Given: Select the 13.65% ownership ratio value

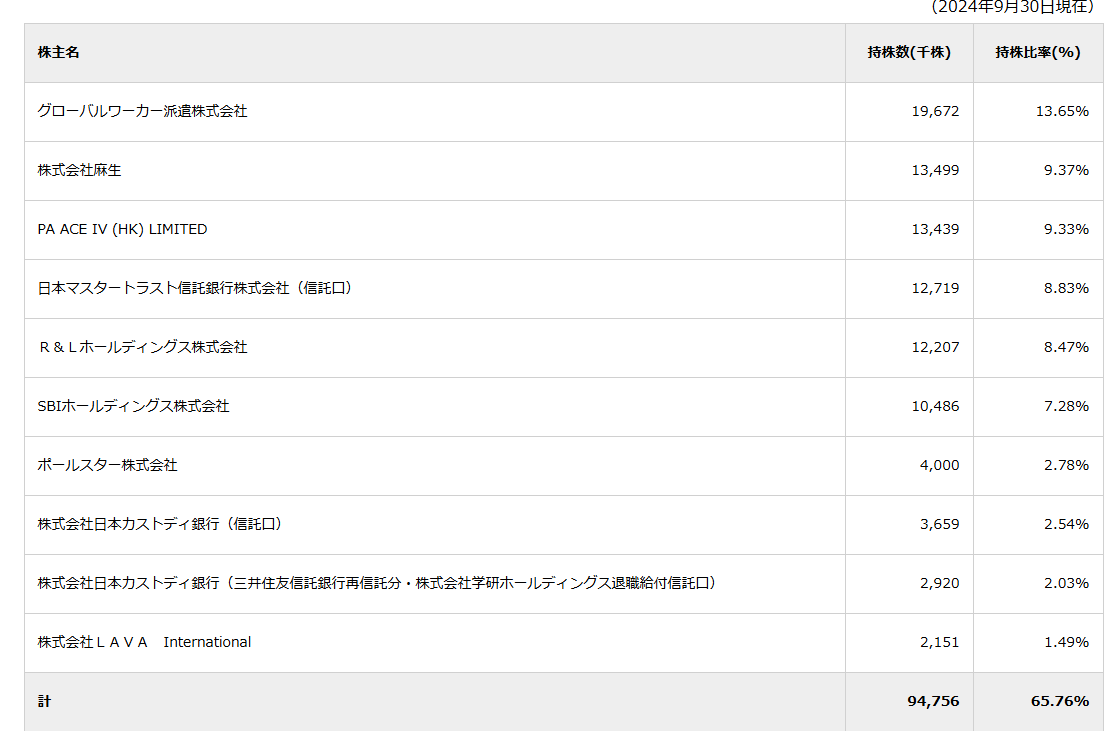Looking at the screenshot, I should coord(1061,111).
